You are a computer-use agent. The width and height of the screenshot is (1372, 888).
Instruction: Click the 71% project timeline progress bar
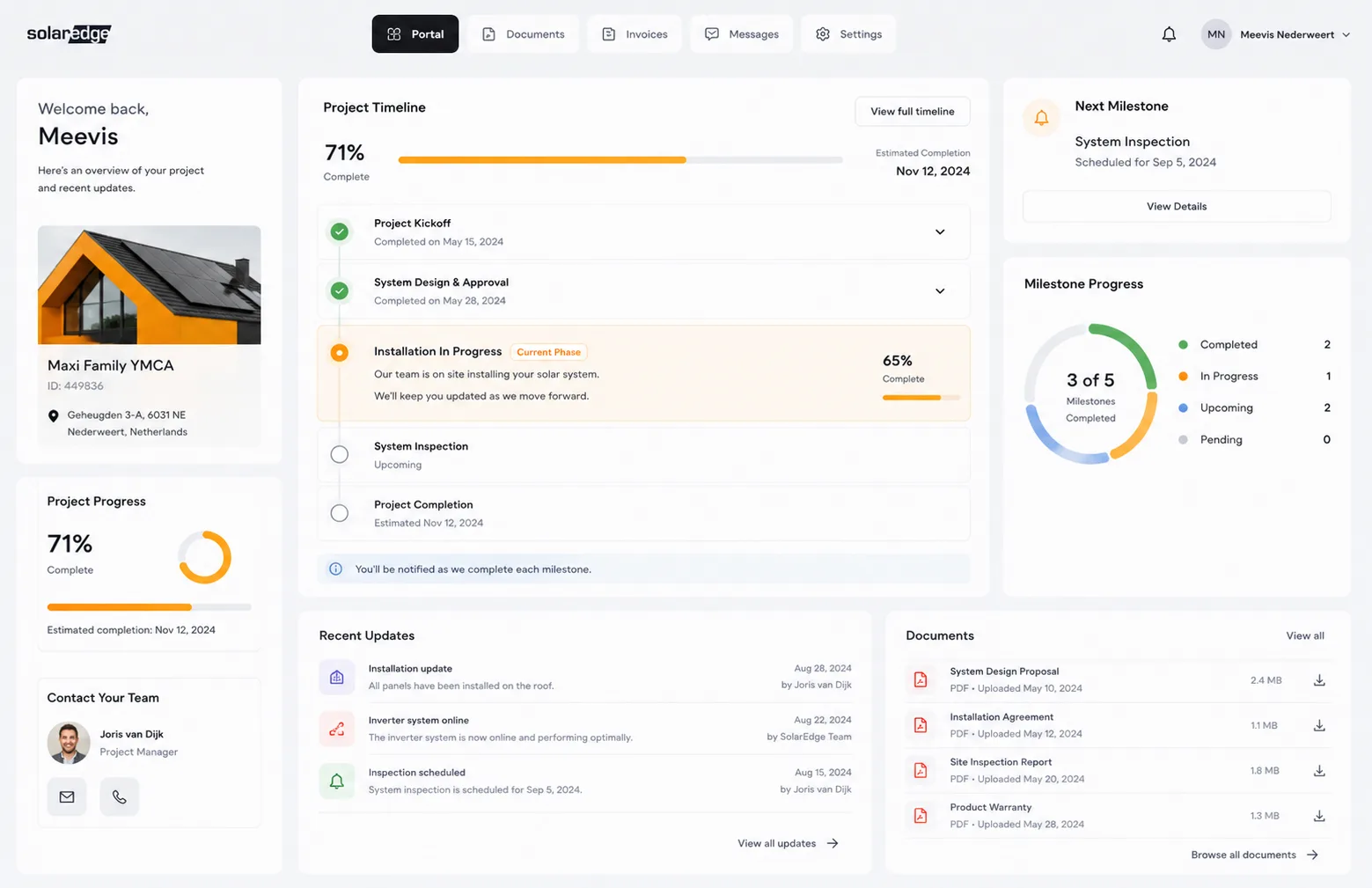point(620,160)
